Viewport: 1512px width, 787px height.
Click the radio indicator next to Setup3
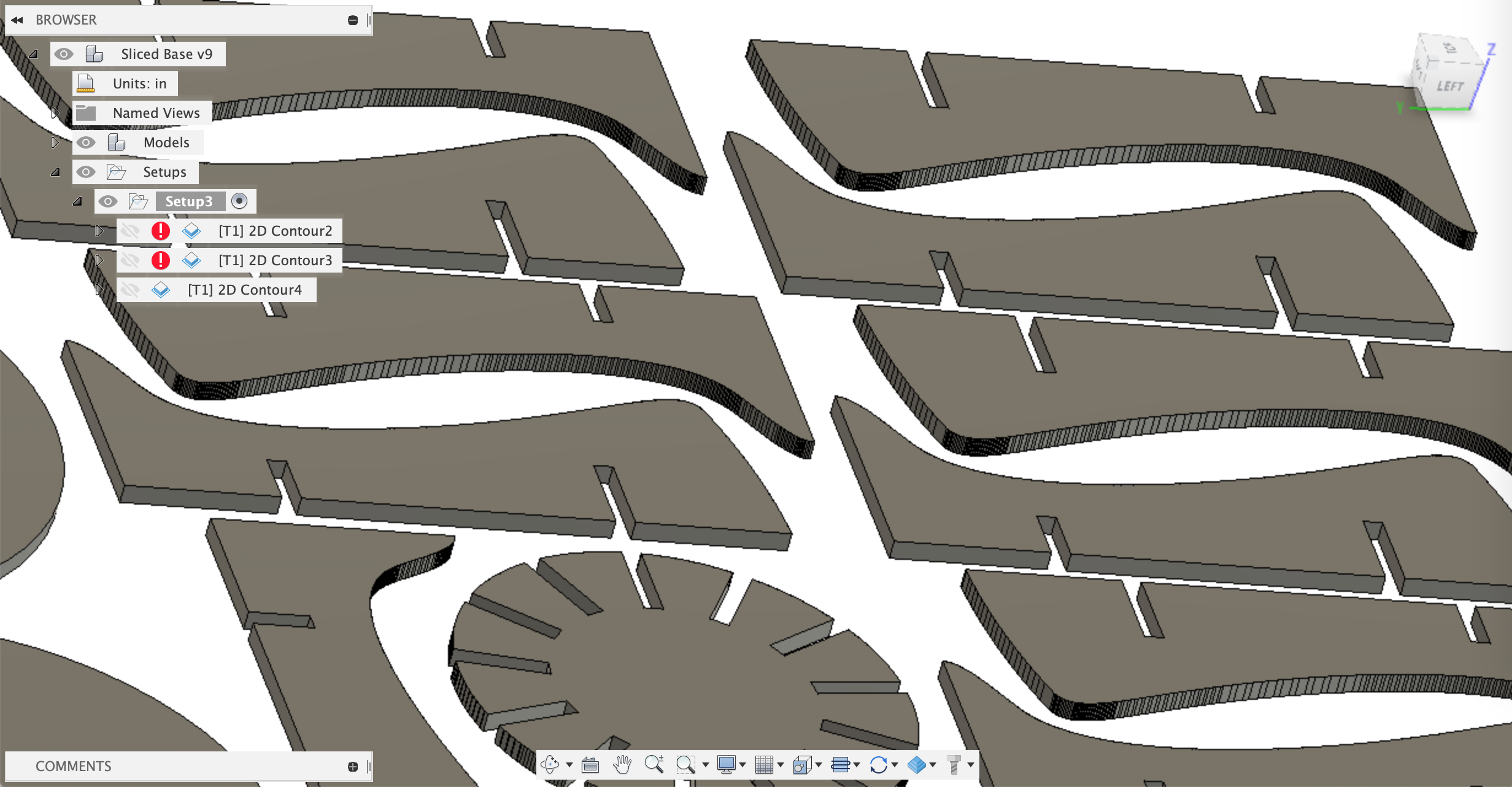click(239, 201)
